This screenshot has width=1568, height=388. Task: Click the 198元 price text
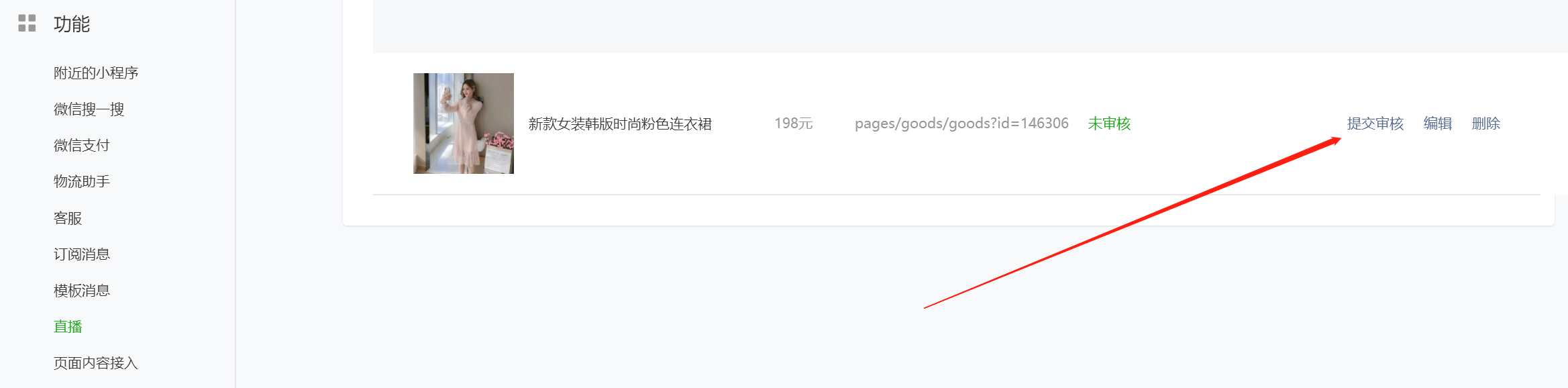tap(794, 124)
